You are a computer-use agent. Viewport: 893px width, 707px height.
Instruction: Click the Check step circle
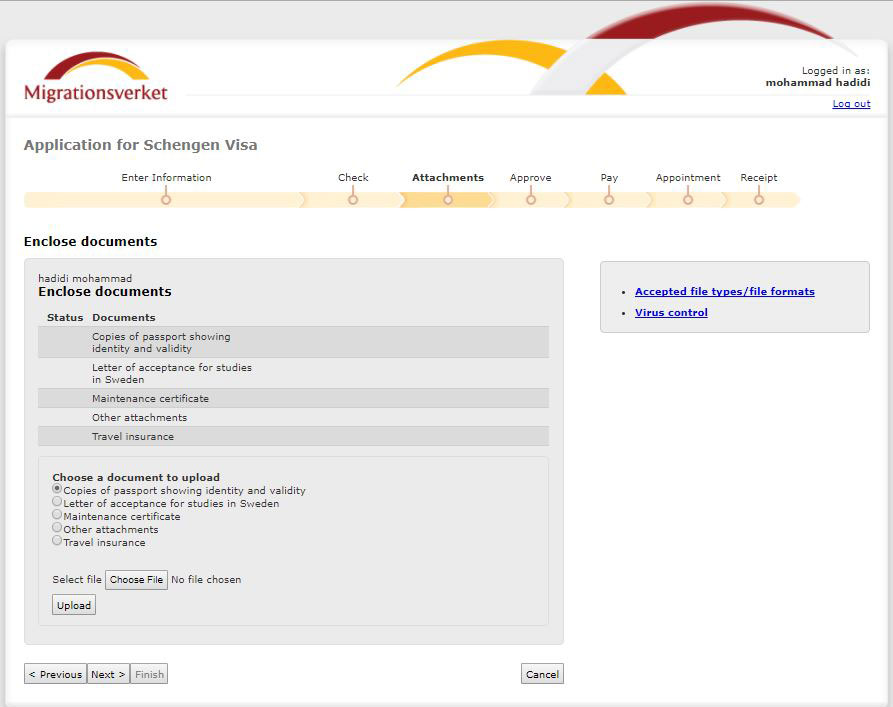[x=353, y=199]
